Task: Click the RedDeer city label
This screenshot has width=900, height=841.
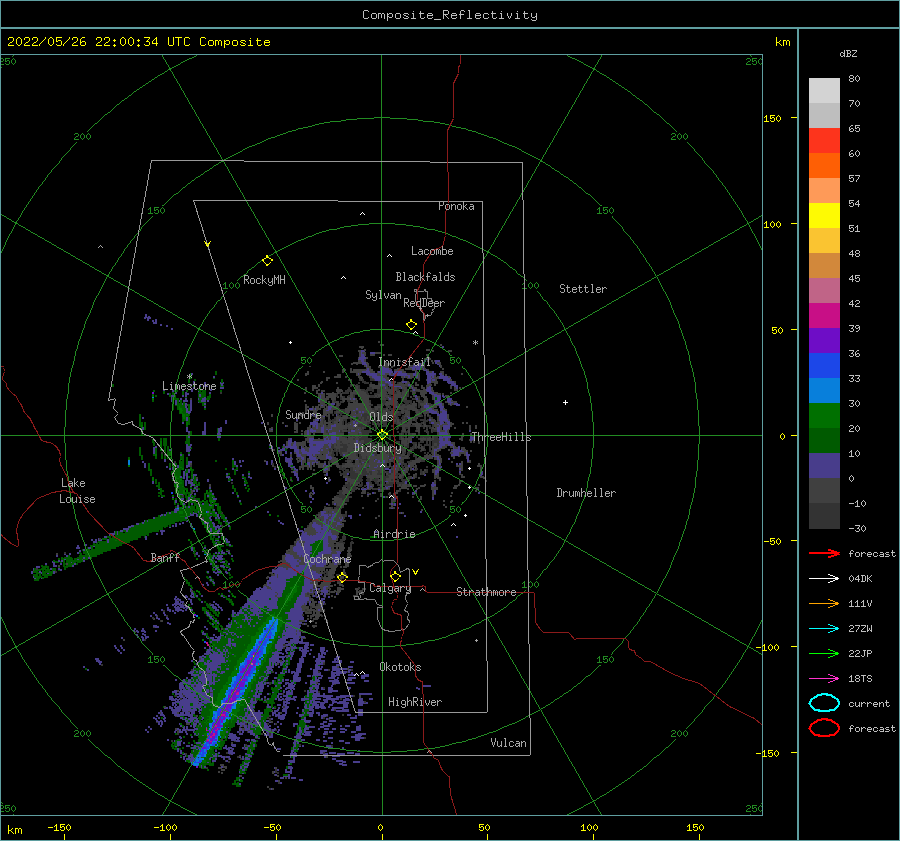Action: tap(424, 303)
